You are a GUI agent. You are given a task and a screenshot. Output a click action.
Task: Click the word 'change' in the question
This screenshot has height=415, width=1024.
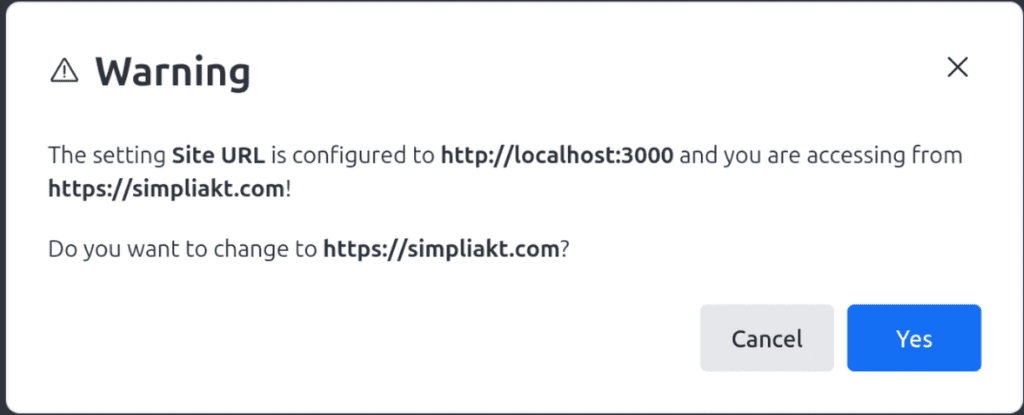[x=252, y=250]
